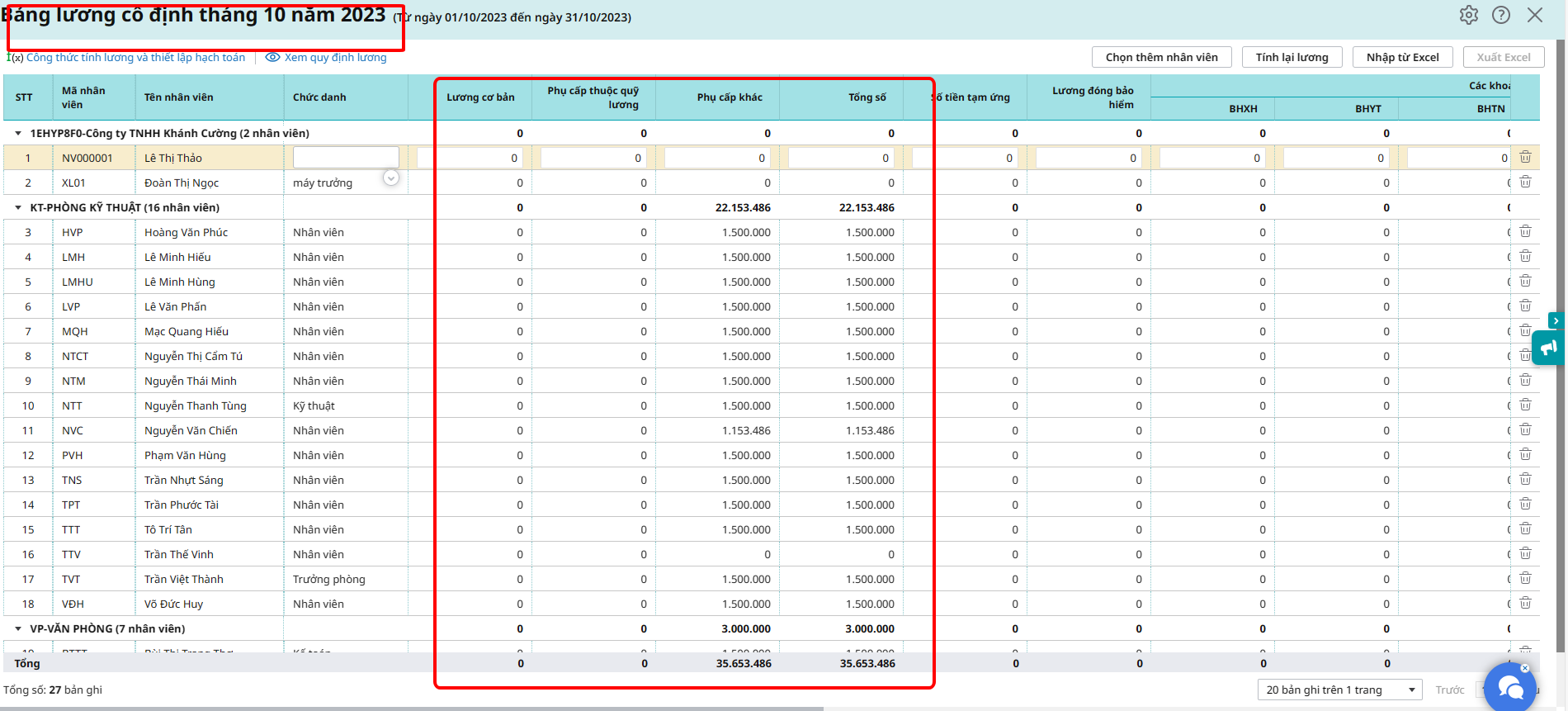
Task: Delete the Trần Thế Vinh row
Action: 1525,553
